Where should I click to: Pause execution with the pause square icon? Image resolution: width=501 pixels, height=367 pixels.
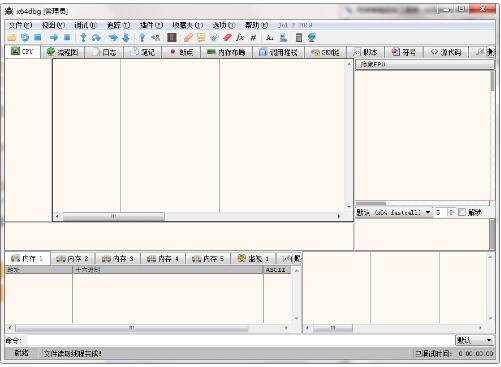67,38
